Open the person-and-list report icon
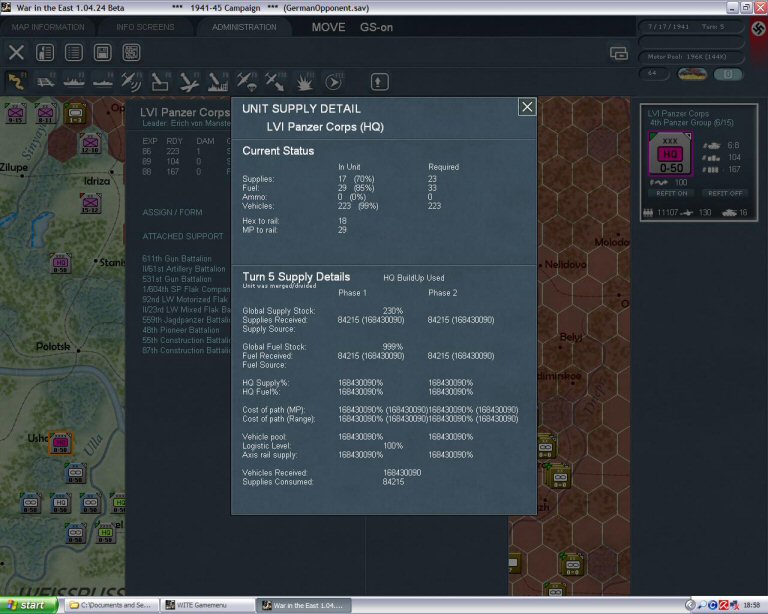Screen dimensions: 768x614 (x=45, y=52)
